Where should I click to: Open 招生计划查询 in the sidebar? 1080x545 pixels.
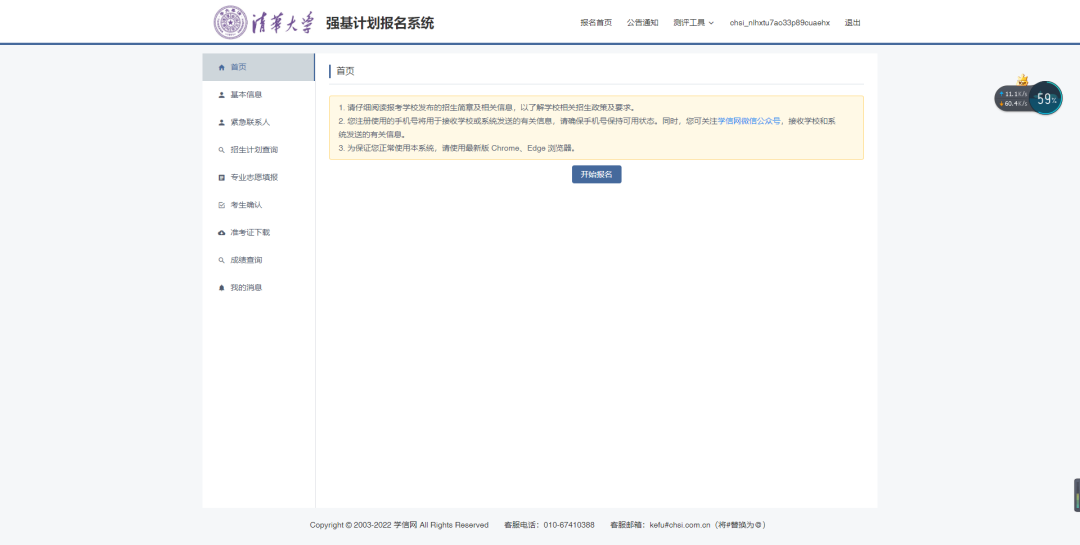[x=258, y=150]
